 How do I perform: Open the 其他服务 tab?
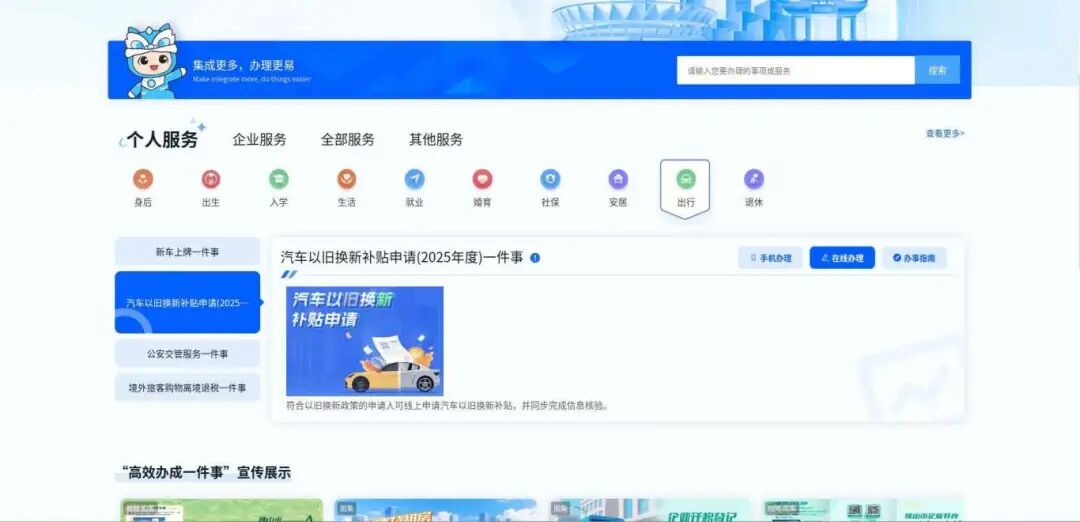point(436,140)
